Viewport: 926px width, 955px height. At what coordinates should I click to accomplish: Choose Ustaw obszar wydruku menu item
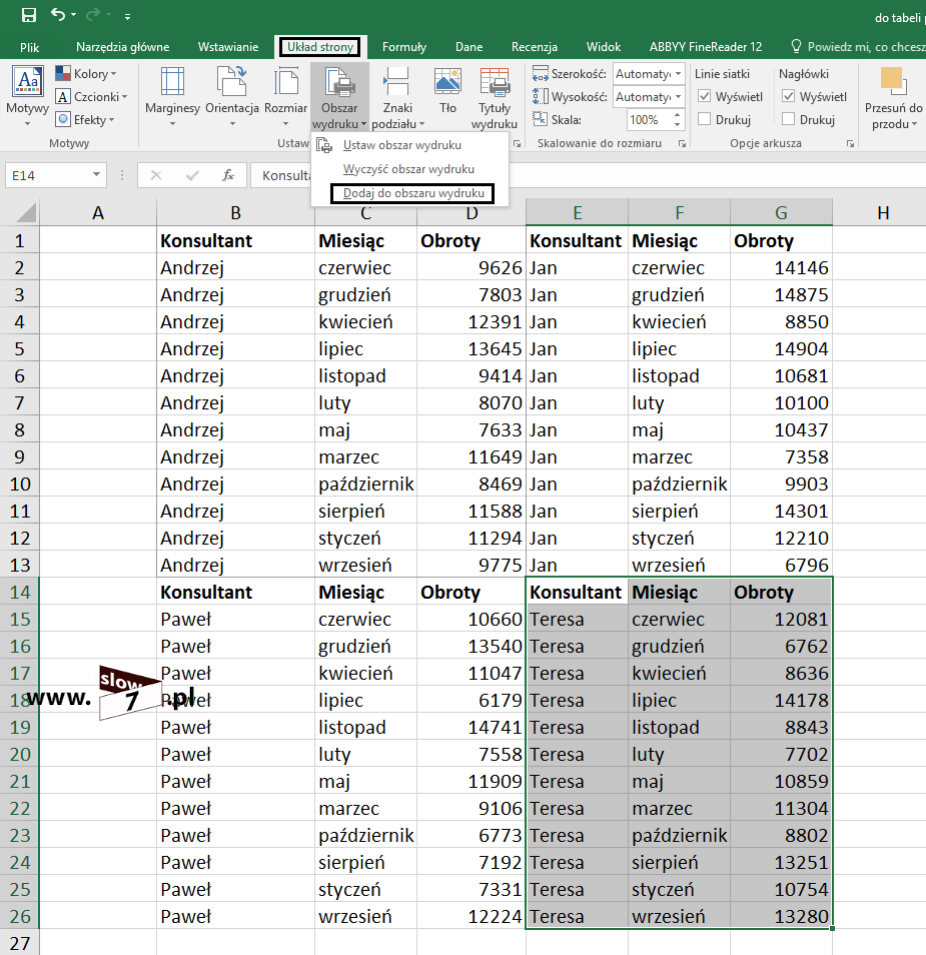point(409,145)
